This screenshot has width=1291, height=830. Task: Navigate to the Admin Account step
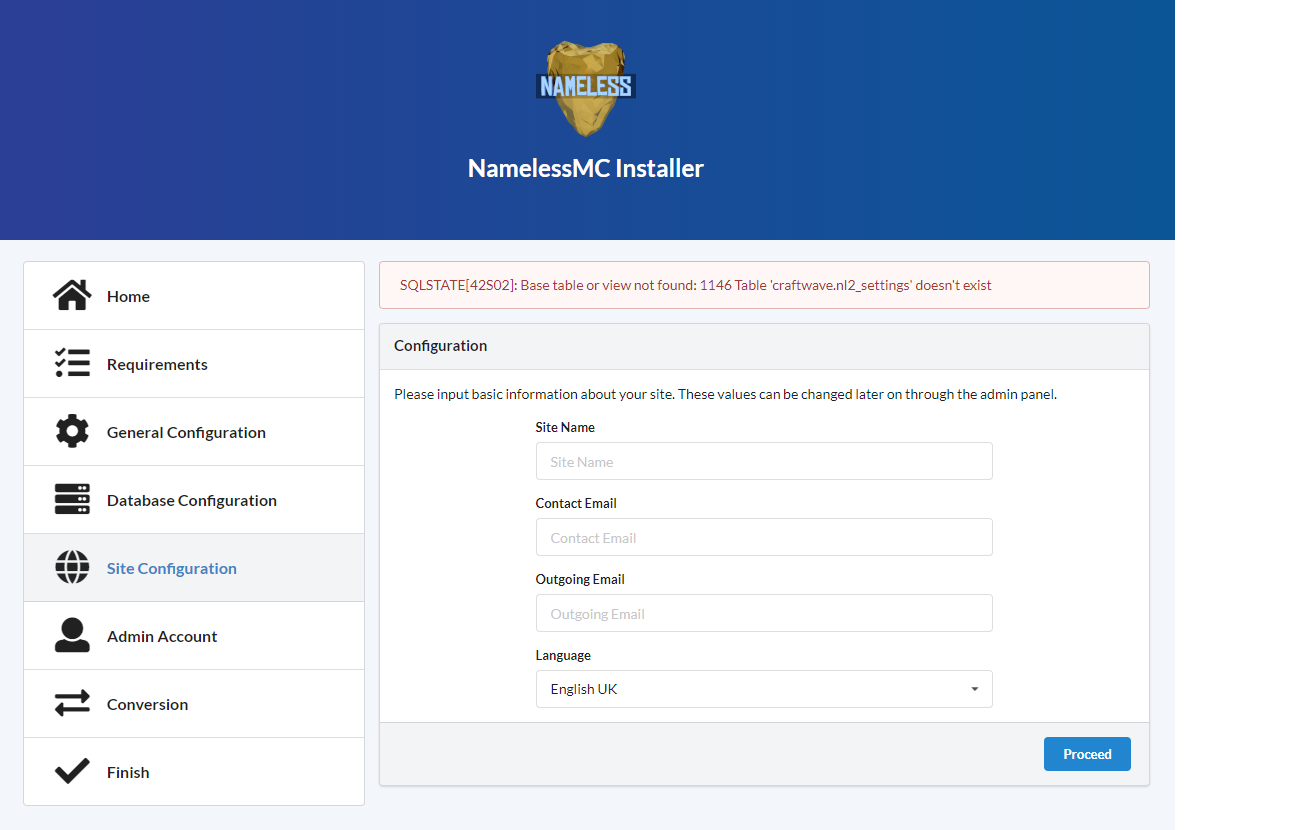162,635
